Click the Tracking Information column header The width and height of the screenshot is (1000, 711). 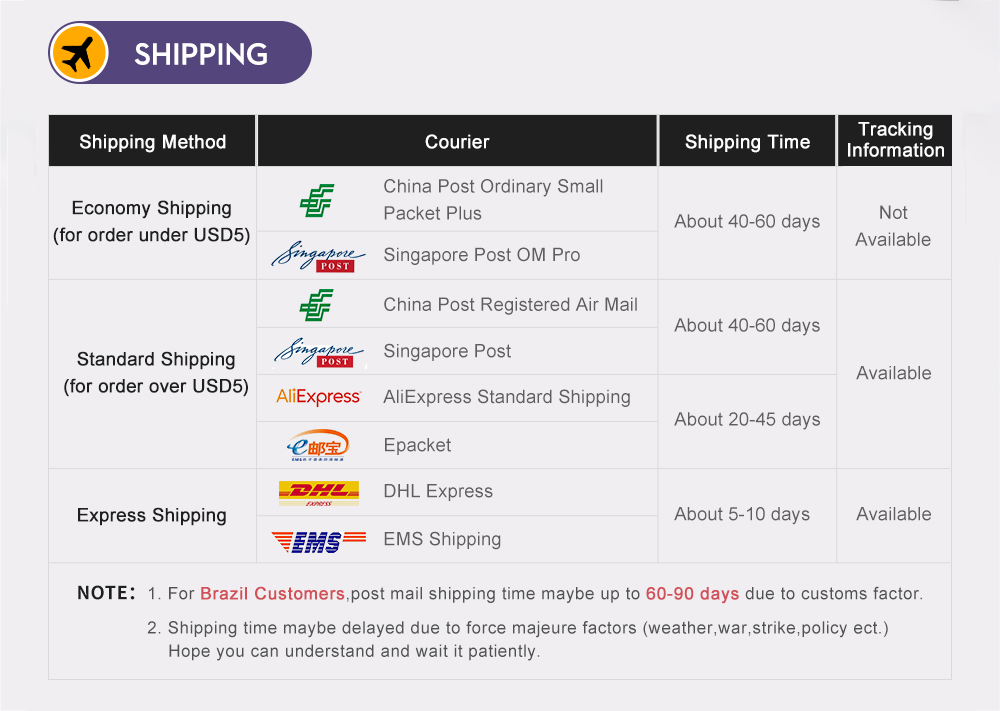(x=894, y=140)
